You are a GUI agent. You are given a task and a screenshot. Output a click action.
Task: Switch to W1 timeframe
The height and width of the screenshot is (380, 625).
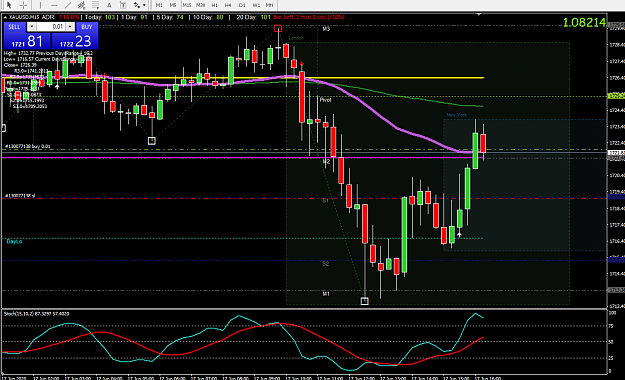[x=256, y=5]
